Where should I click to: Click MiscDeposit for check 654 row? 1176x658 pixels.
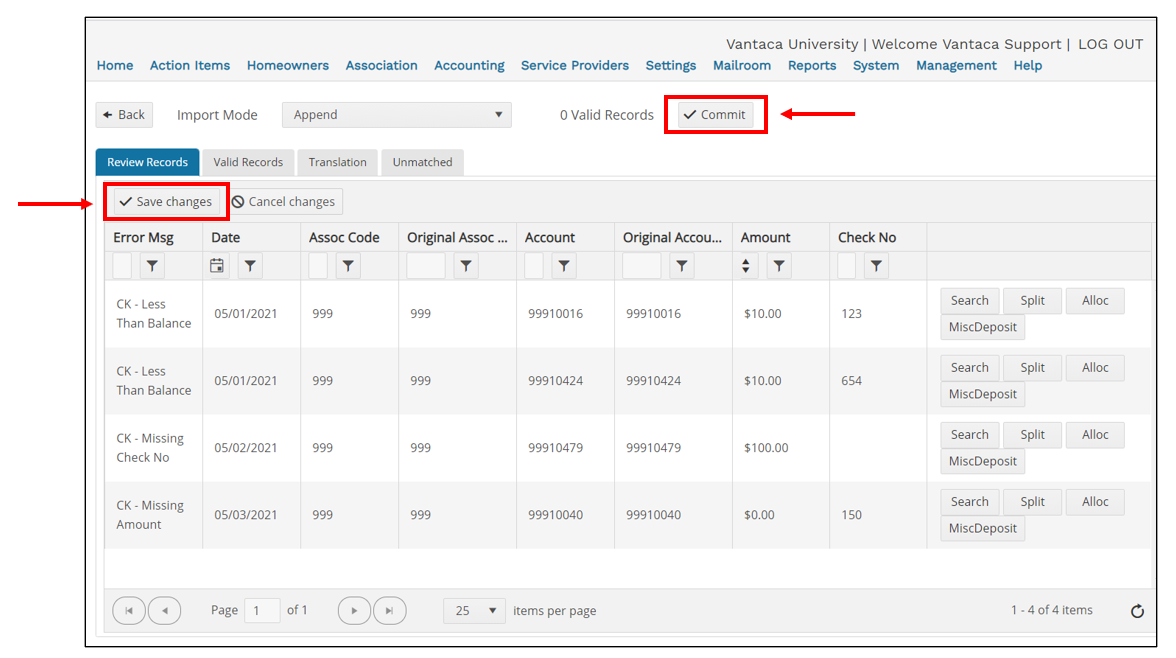982,395
